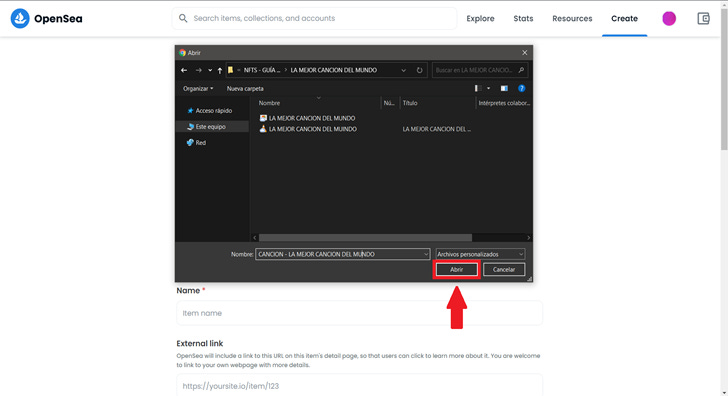
Task: Open the wallet icon in the OpenSea header
Action: click(703, 19)
